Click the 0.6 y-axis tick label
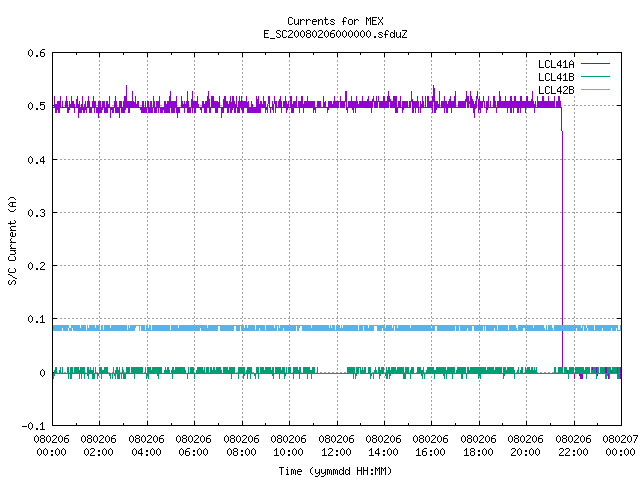The width and height of the screenshot is (640, 480). coord(36,53)
